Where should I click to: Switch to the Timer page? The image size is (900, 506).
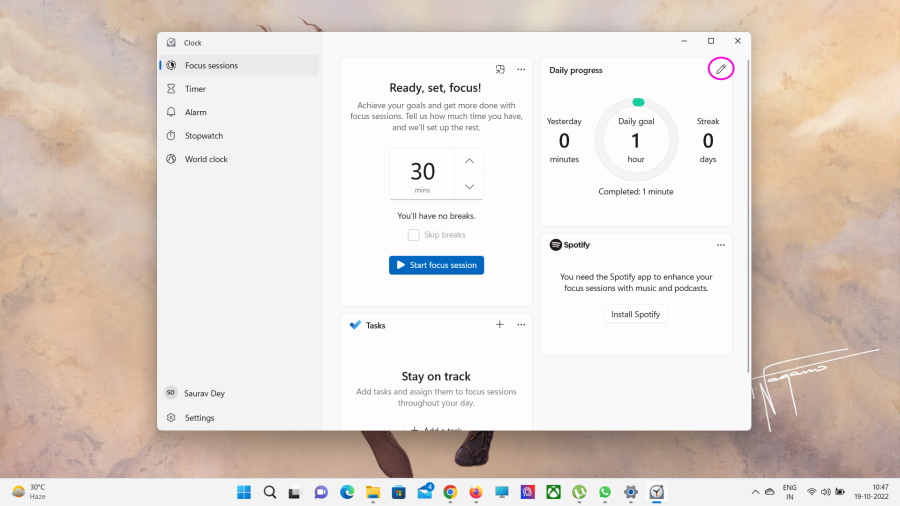195,89
